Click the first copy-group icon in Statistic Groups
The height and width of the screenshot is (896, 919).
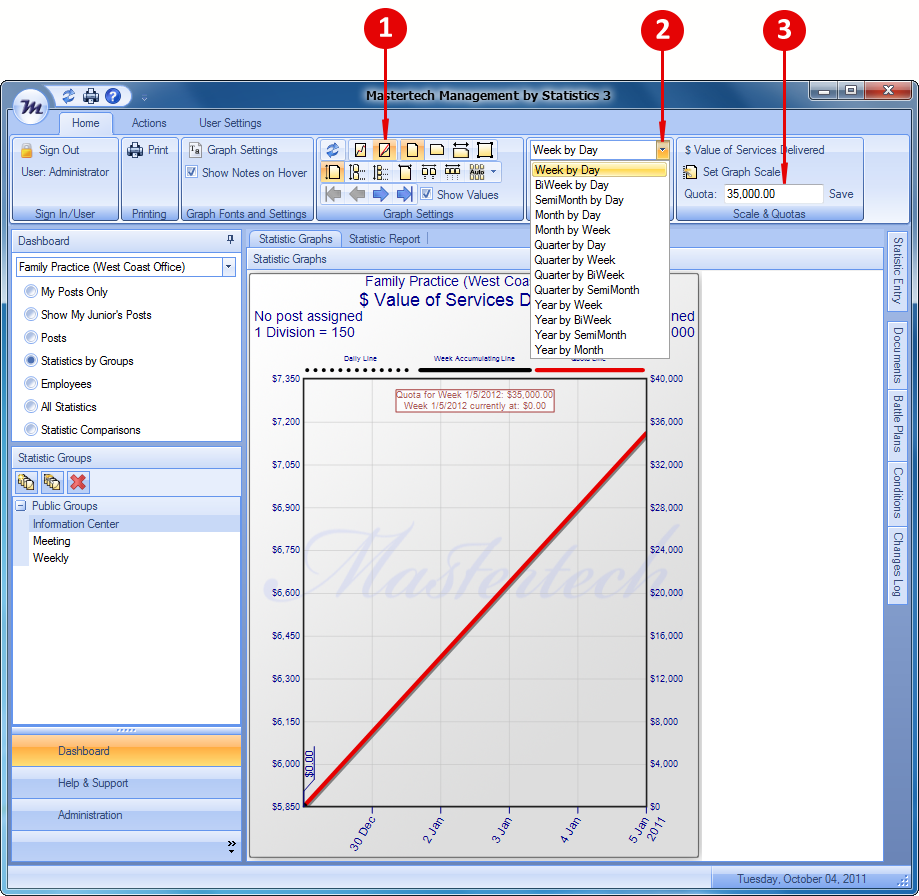26,482
